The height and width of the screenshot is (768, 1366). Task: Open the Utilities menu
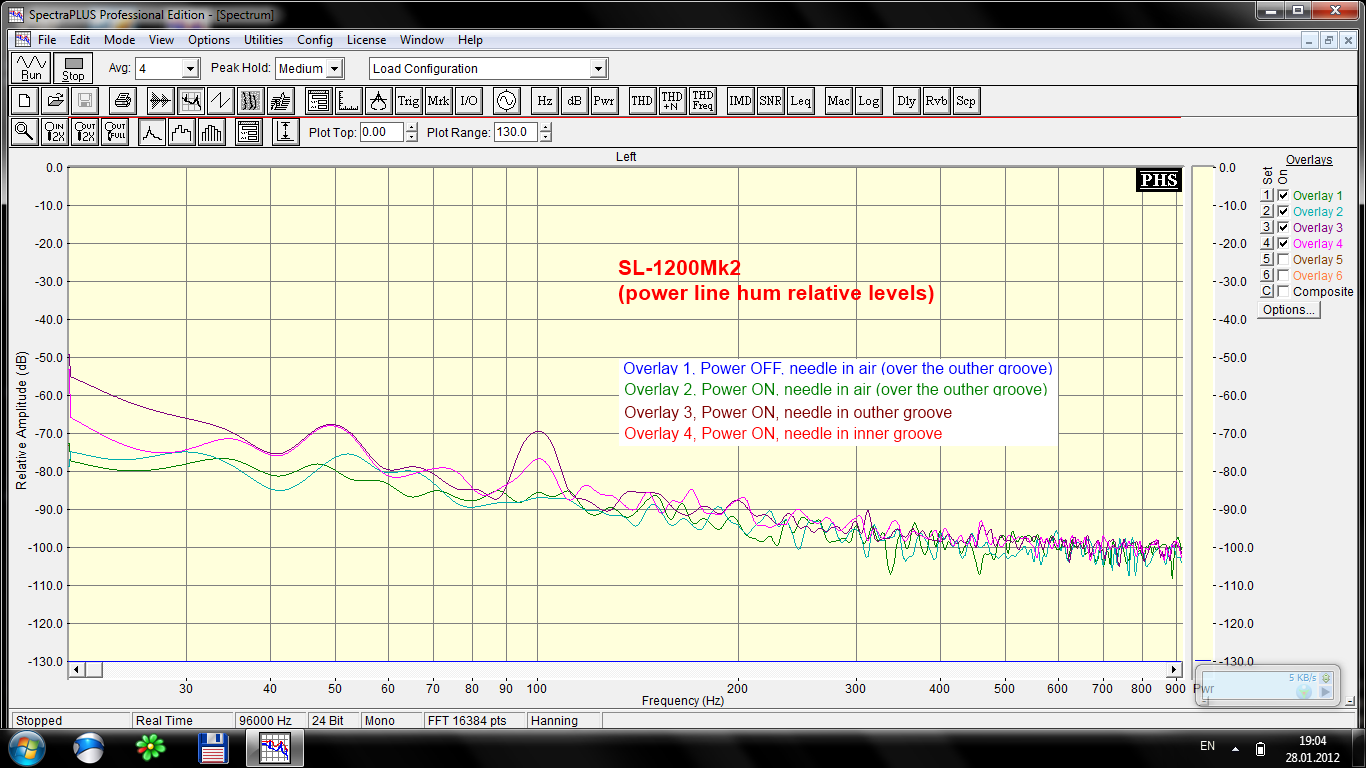pyautogui.click(x=264, y=40)
